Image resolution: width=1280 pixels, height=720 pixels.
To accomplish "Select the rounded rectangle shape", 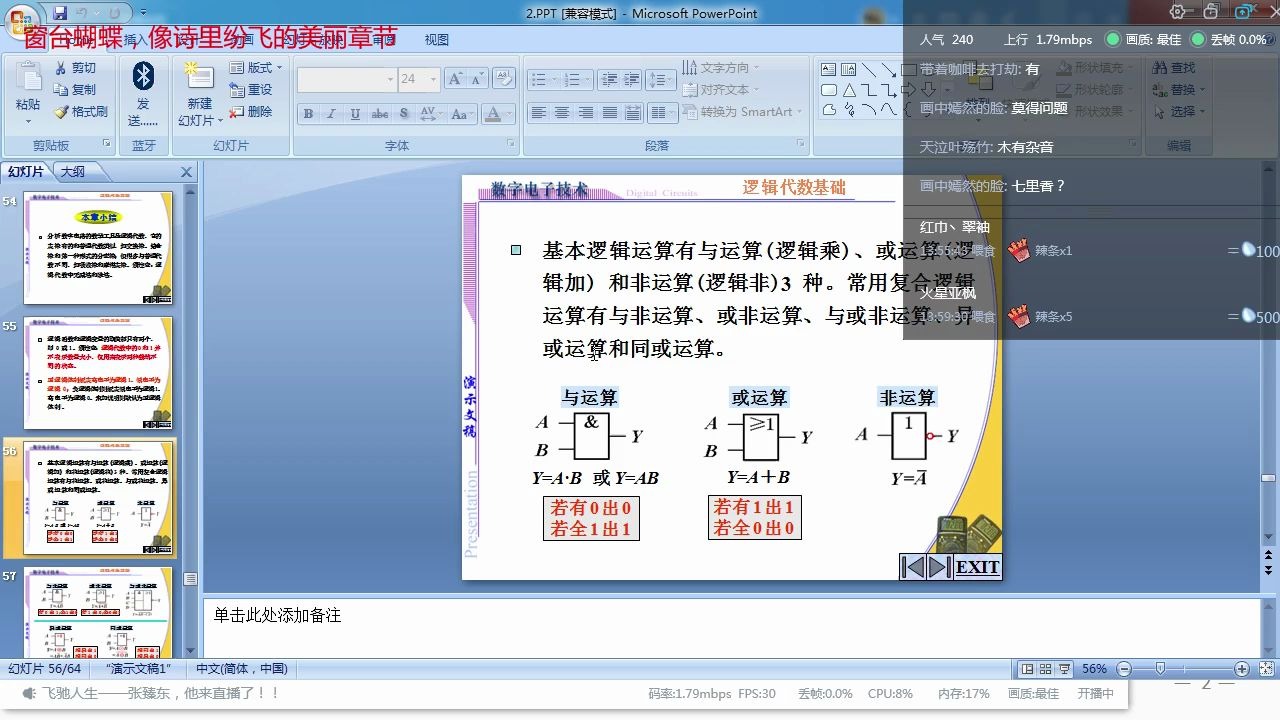I will (x=829, y=90).
